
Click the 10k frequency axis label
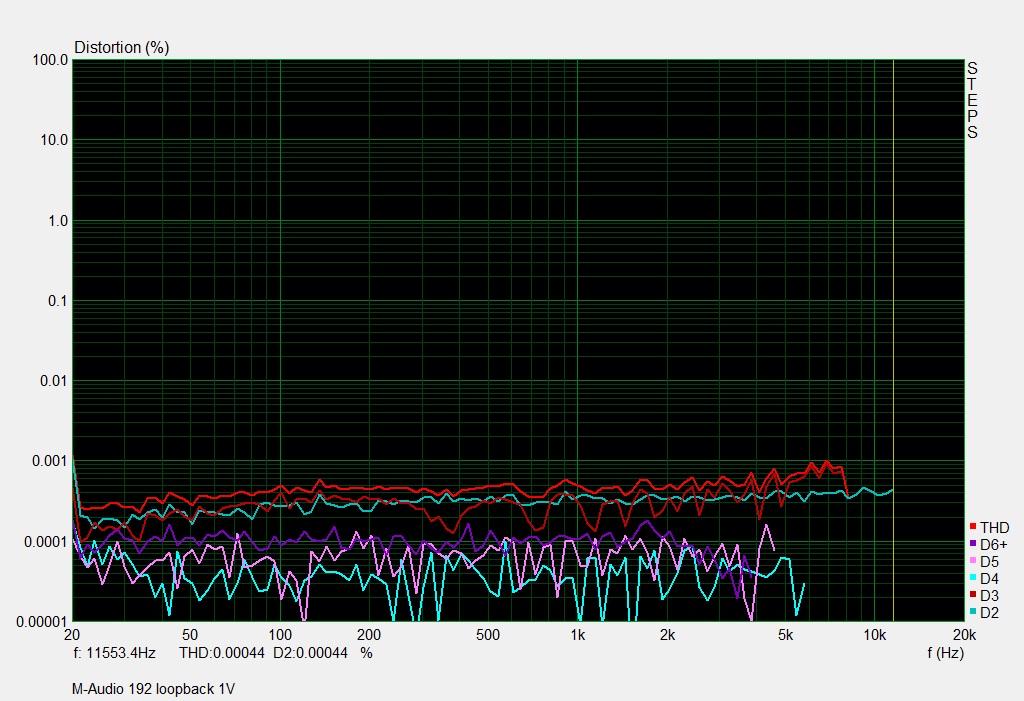click(874, 635)
